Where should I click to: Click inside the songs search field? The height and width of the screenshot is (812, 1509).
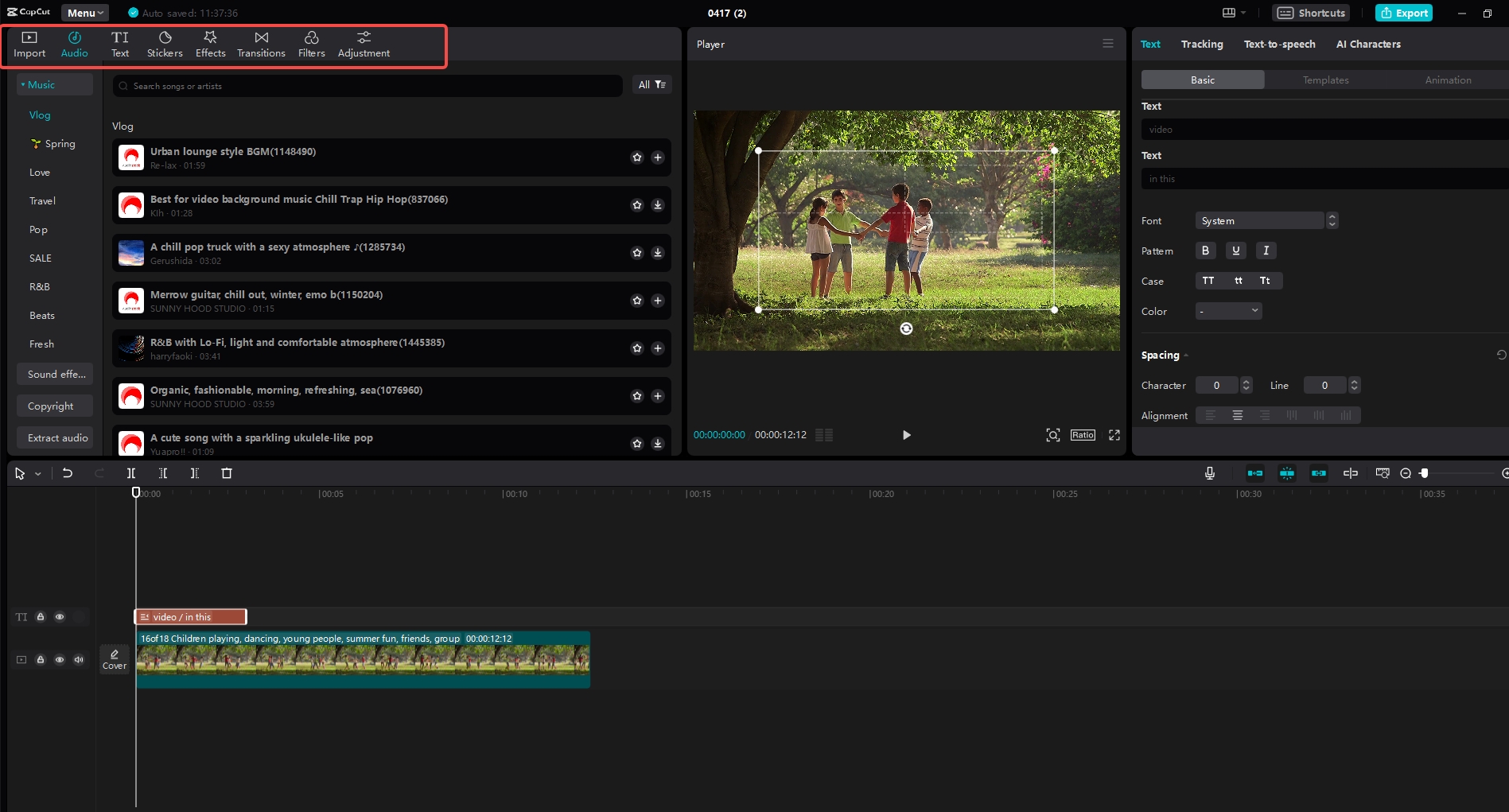click(366, 85)
